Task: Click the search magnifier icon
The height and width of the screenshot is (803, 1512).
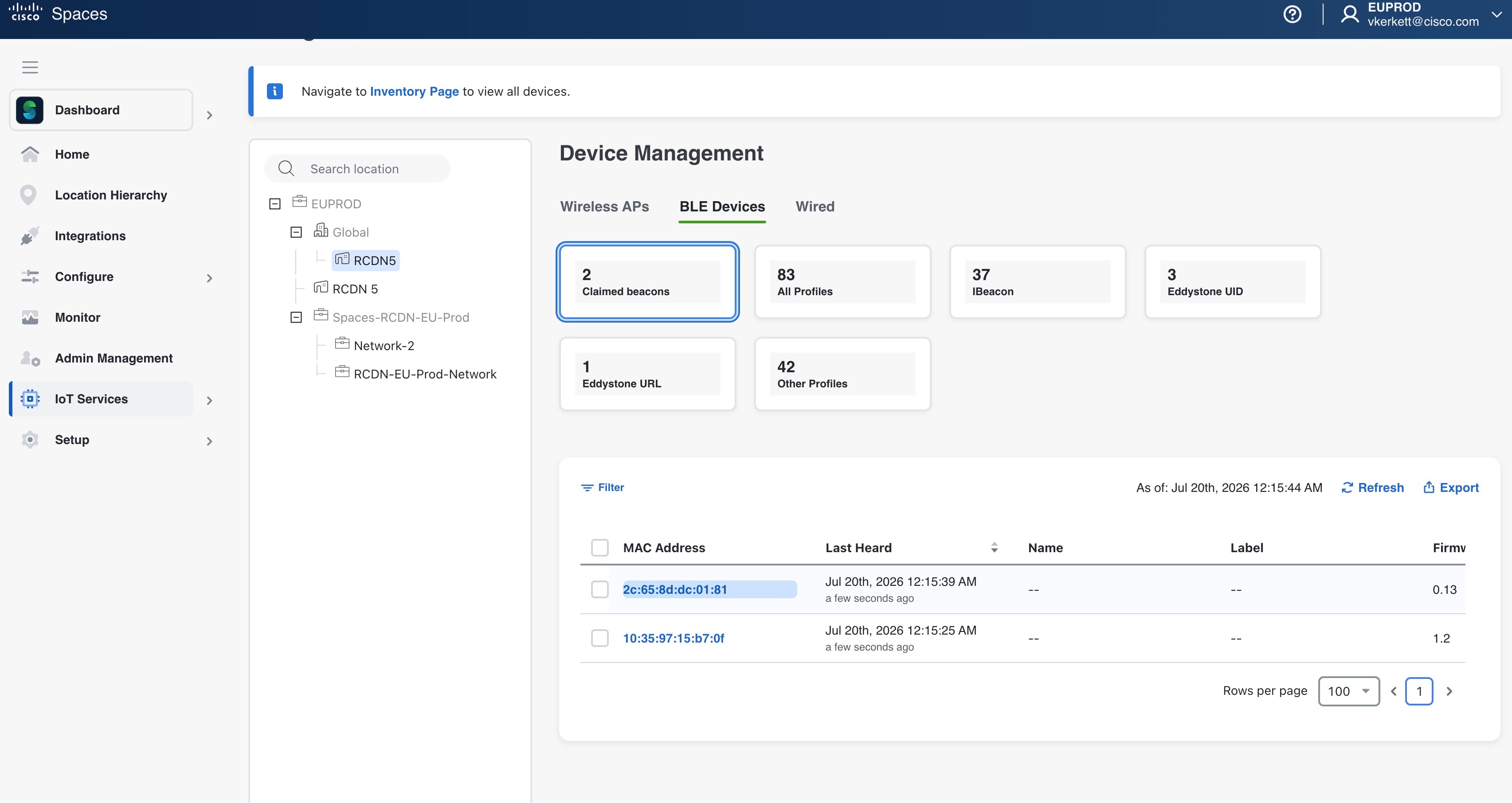Action: 286,168
